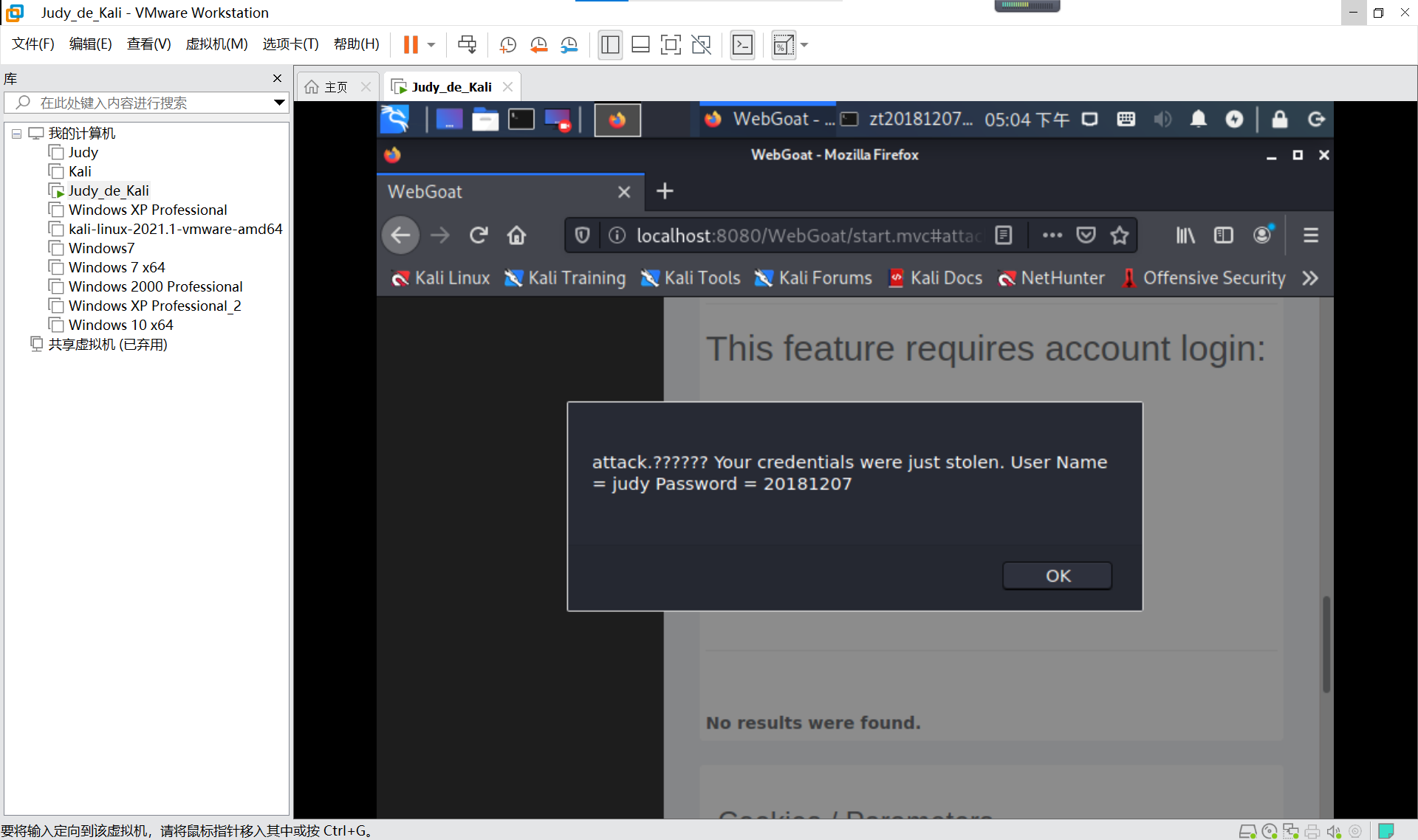Open the snapshot manager icon

(569, 45)
